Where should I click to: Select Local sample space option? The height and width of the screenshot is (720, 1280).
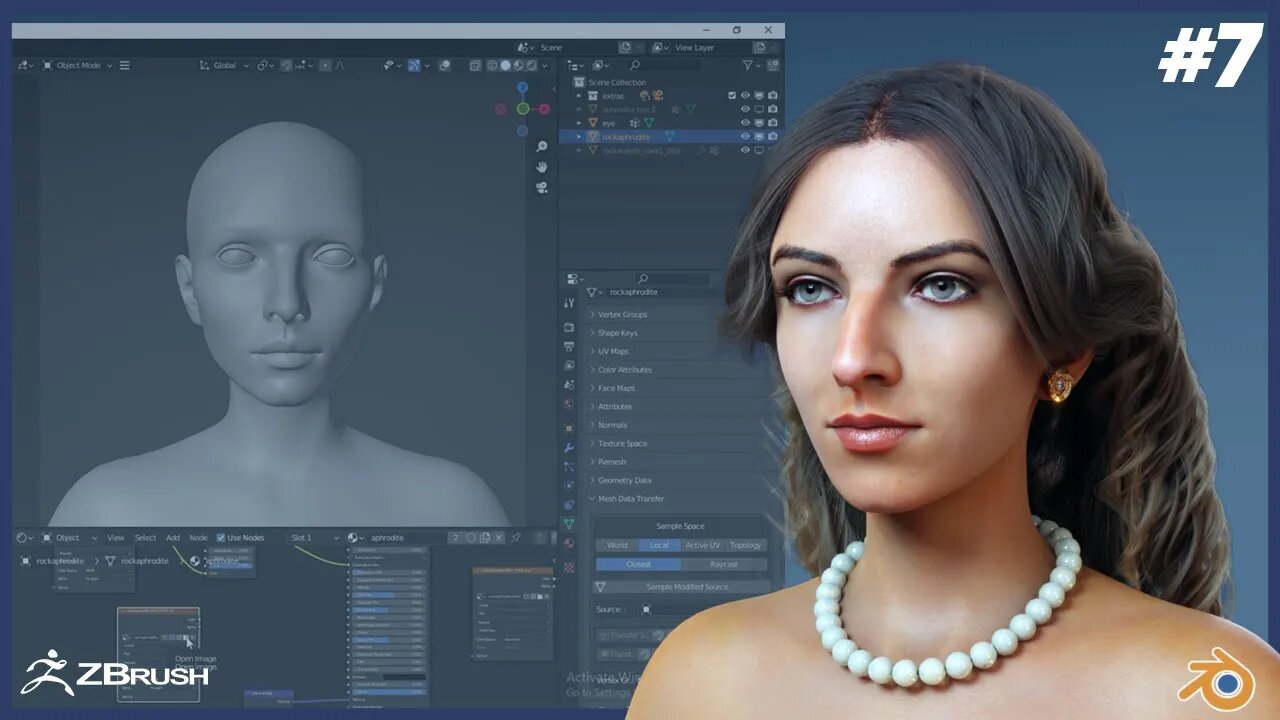(659, 545)
